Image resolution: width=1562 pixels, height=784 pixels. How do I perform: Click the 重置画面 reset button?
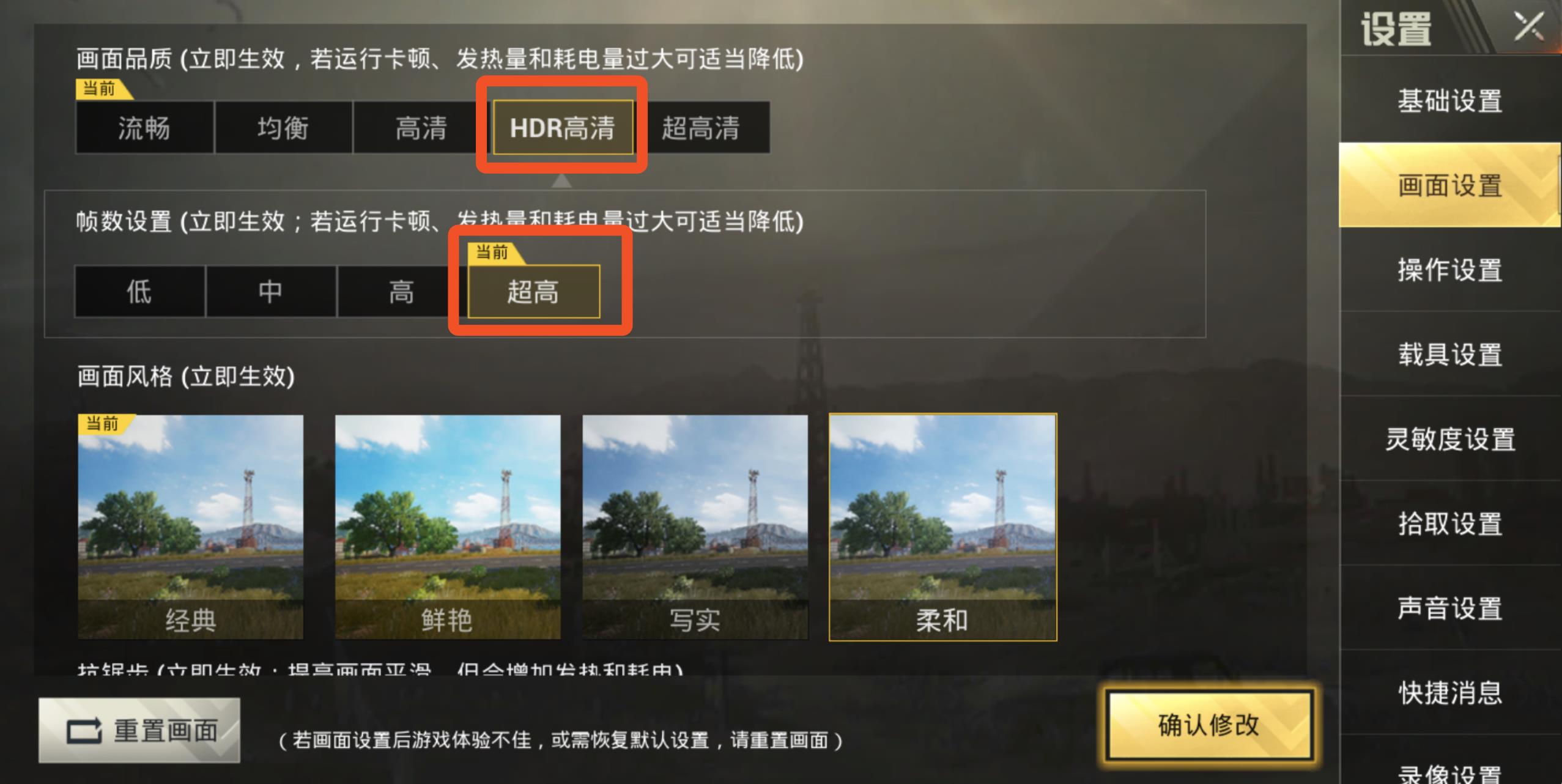(x=139, y=730)
